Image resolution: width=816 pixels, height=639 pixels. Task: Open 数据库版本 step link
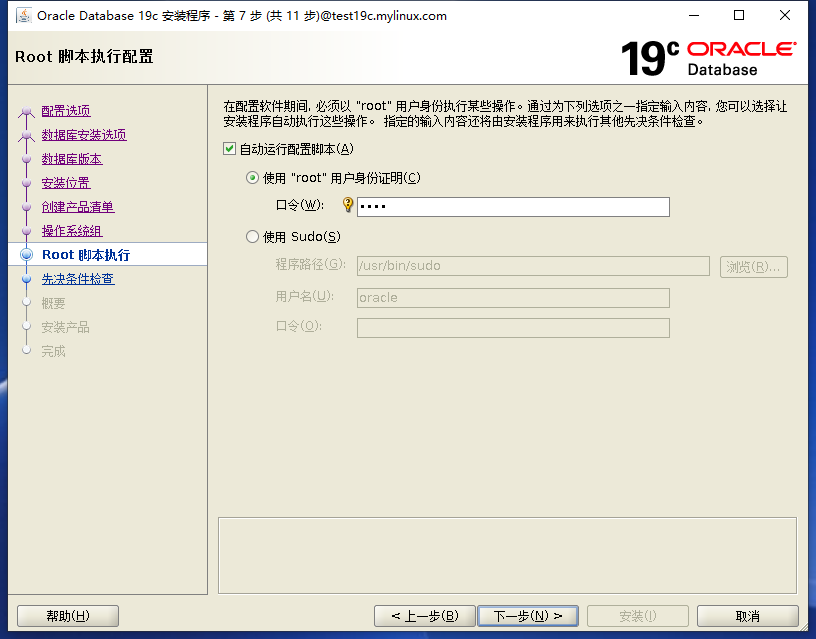coord(72,159)
